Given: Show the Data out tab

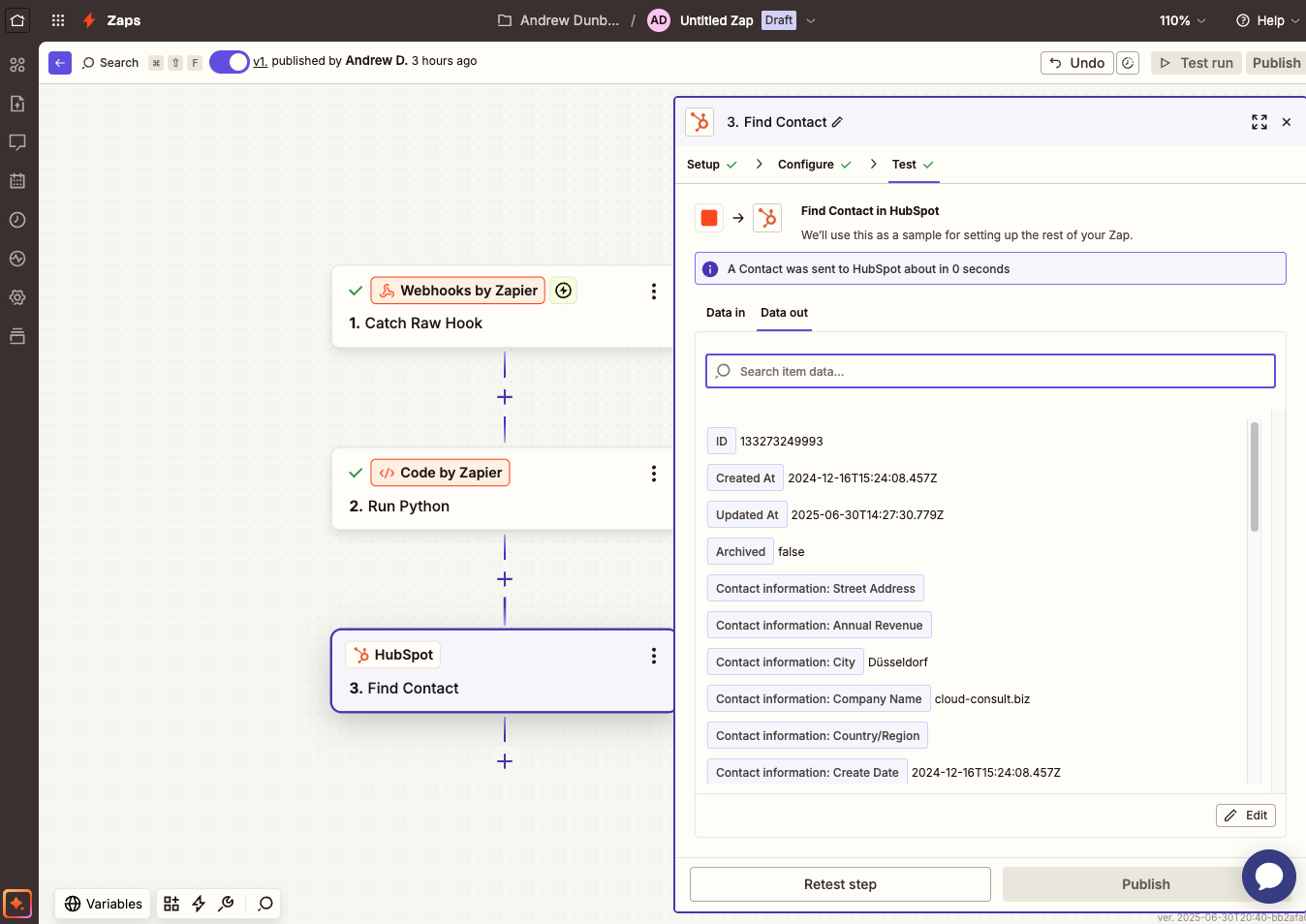Looking at the screenshot, I should pos(784,313).
